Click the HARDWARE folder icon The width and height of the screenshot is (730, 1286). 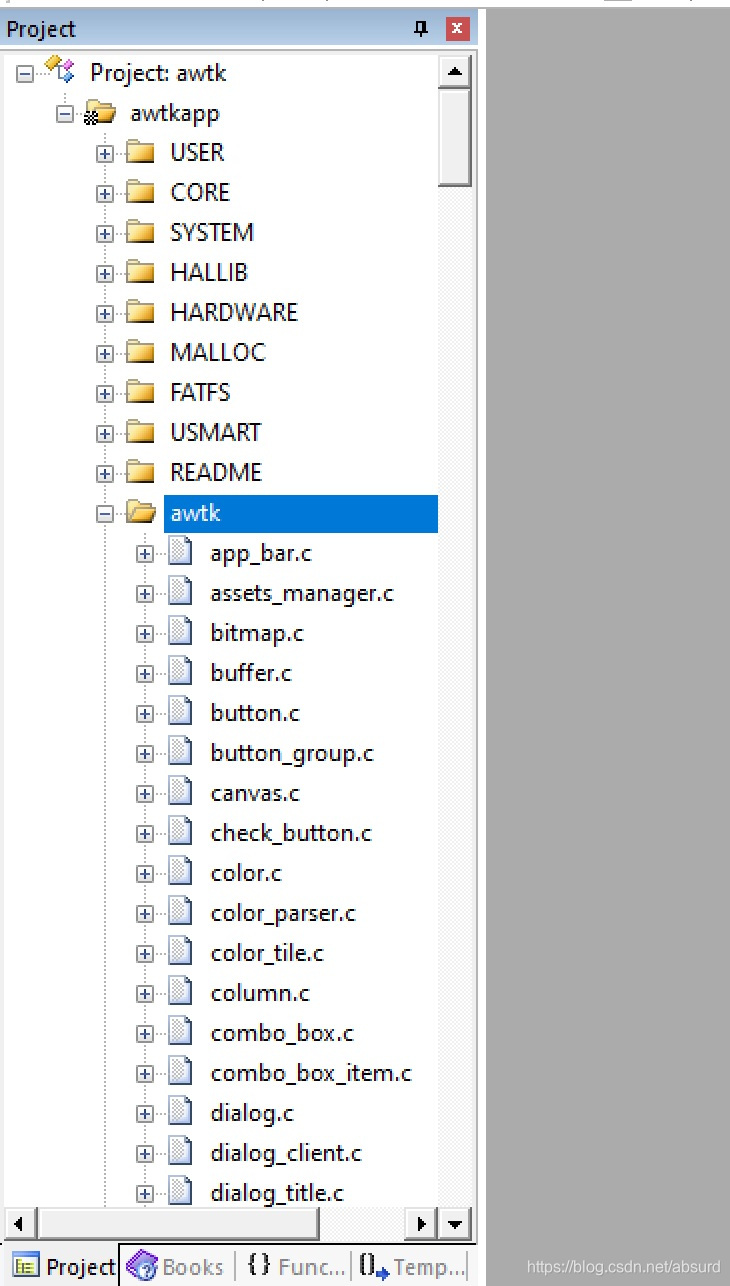click(x=140, y=312)
